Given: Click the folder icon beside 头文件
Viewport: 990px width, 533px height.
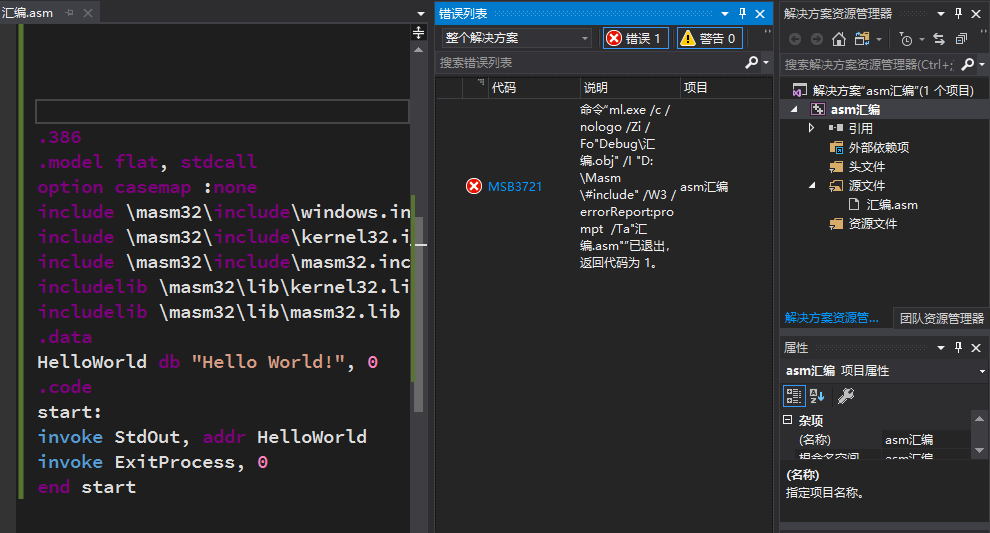Looking at the screenshot, I should (x=836, y=166).
